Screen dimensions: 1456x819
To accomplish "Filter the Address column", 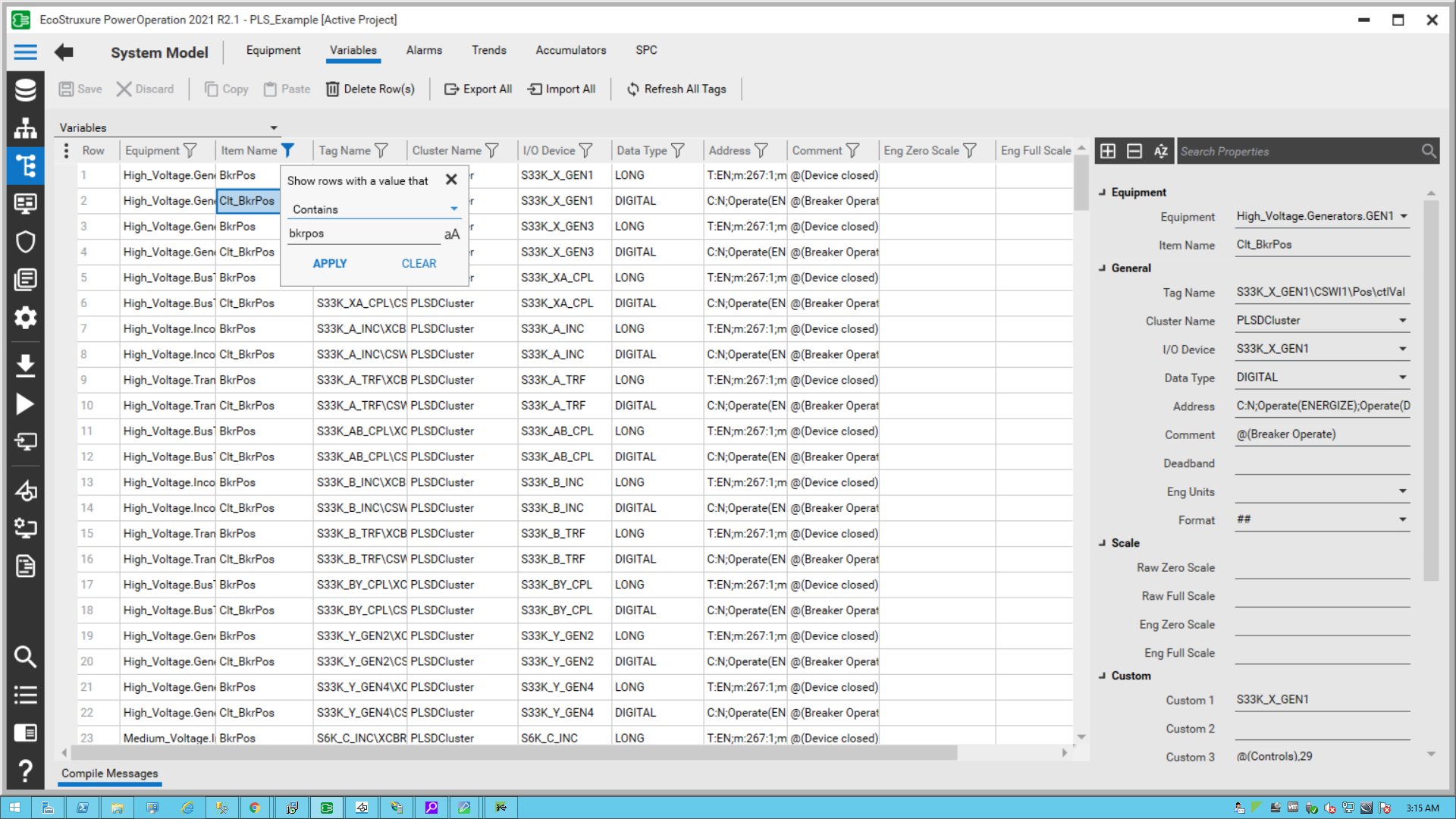I will [761, 151].
